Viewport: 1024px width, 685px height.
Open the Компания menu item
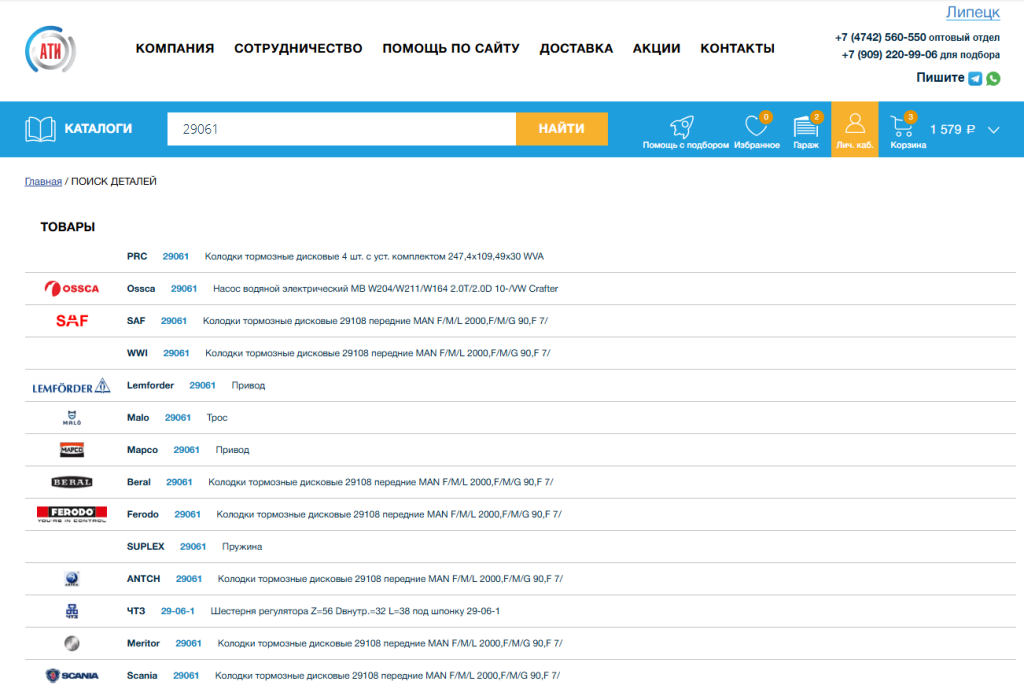(175, 48)
